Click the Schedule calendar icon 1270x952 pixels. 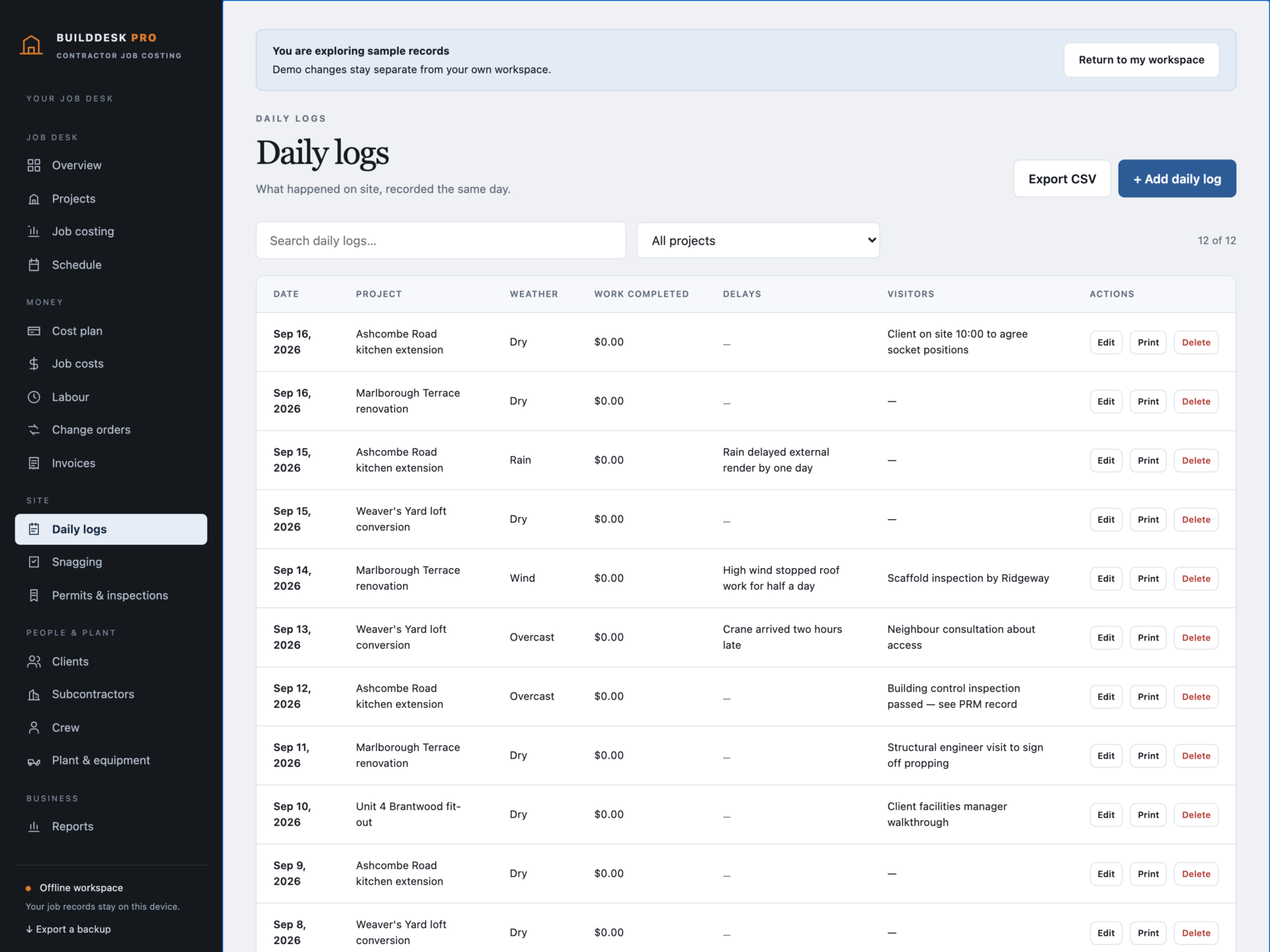tap(34, 264)
